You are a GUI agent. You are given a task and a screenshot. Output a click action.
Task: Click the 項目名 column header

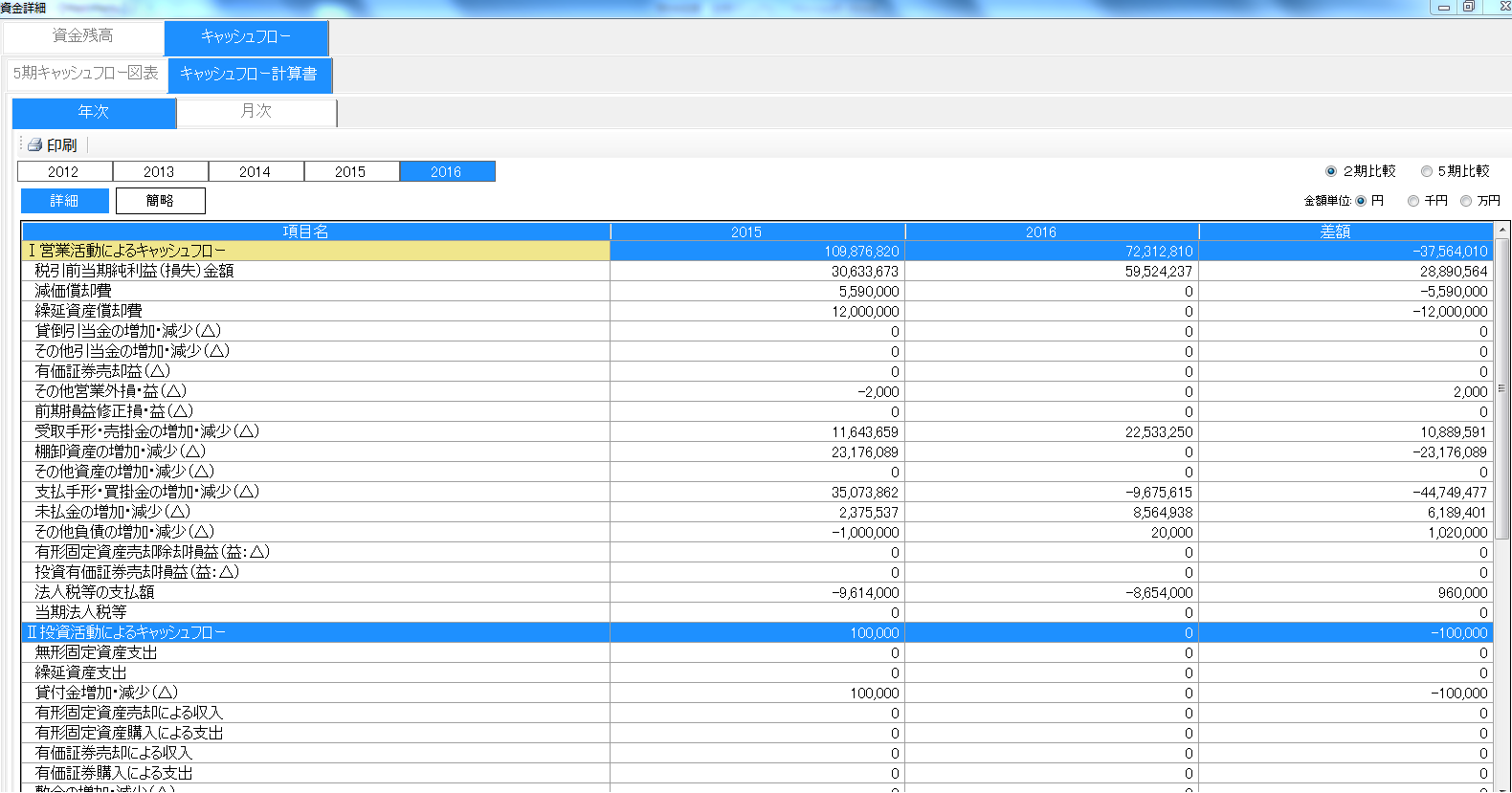[306, 231]
